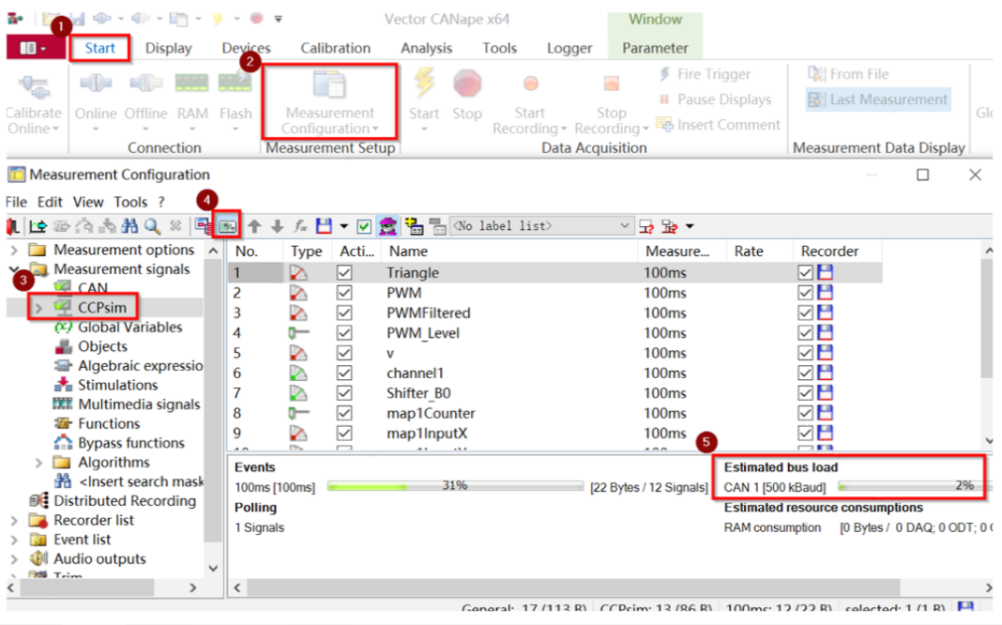Image resolution: width=1002 pixels, height=625 pixels.
Task: Click the move down arrow icon
Action: point(277,227)
